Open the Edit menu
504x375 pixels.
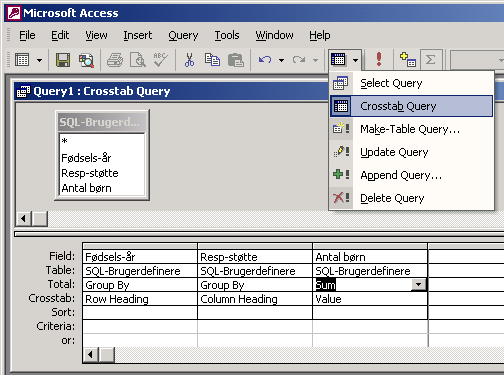pos(60,35)
